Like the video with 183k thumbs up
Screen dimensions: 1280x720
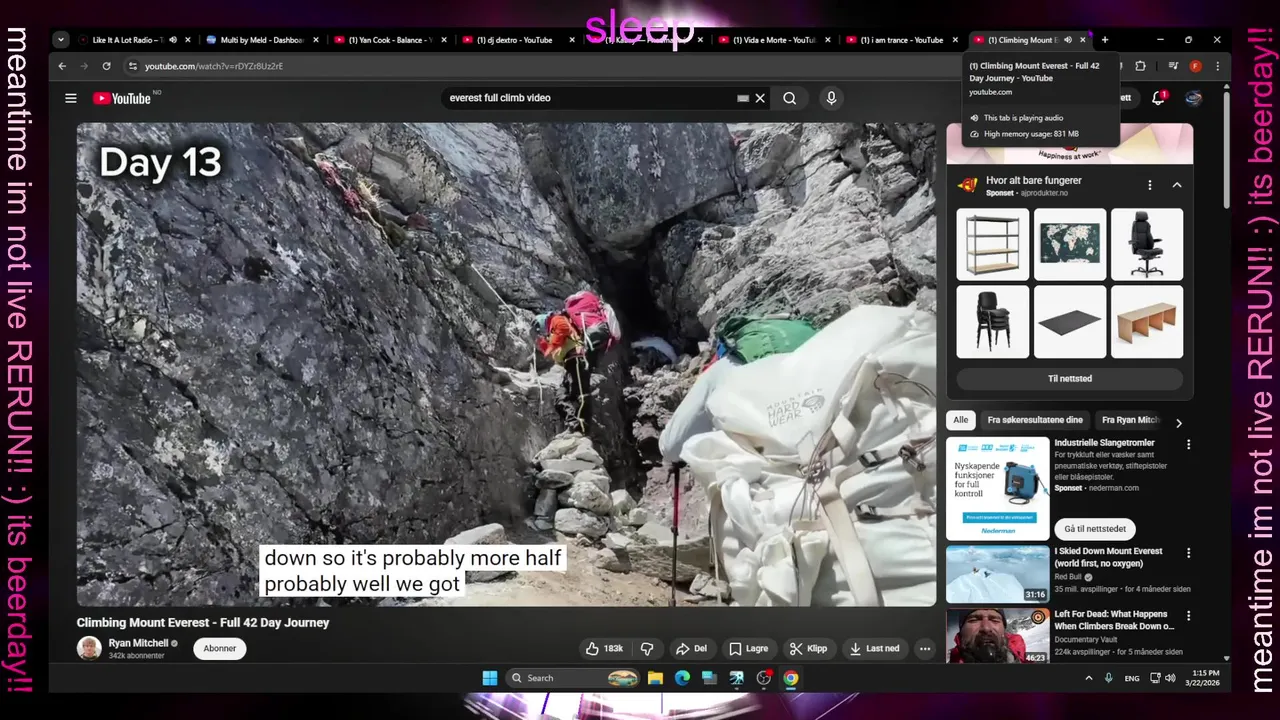tap(604, 648)
